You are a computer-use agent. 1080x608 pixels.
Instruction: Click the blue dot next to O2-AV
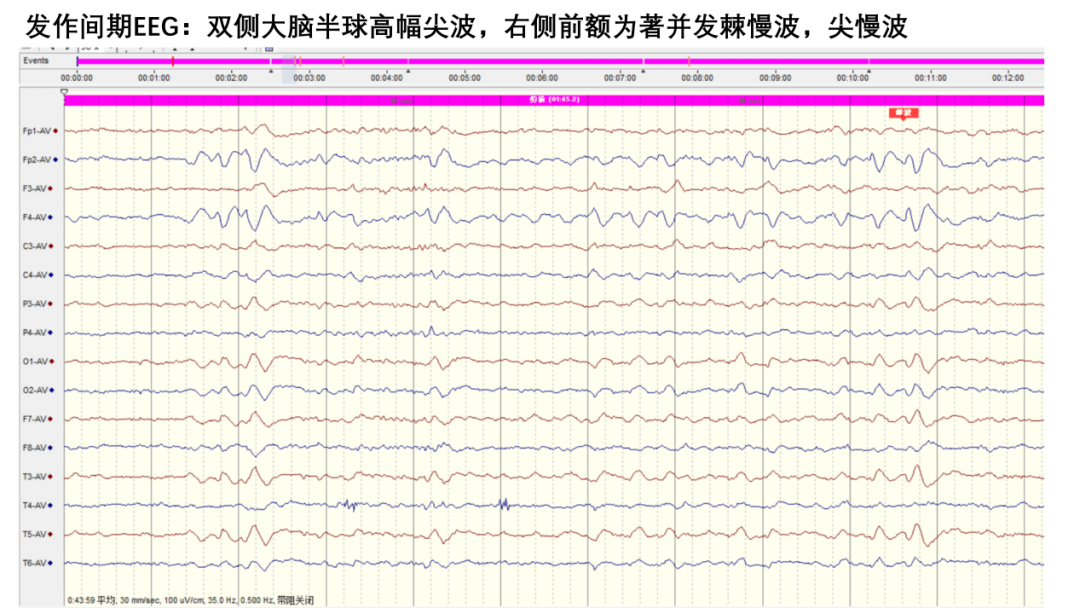click(52, 390)
